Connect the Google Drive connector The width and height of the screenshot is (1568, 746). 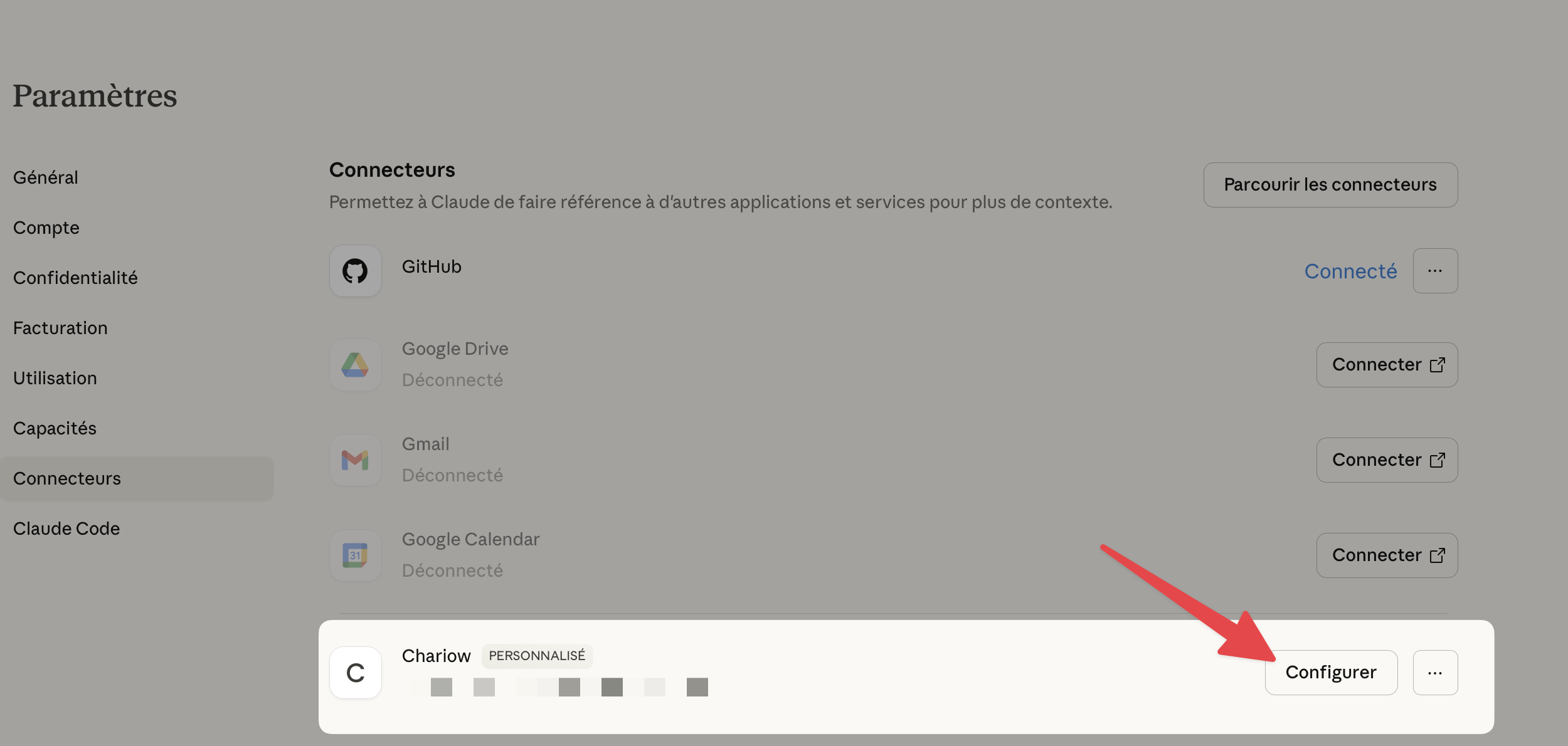coord(1386,365)
